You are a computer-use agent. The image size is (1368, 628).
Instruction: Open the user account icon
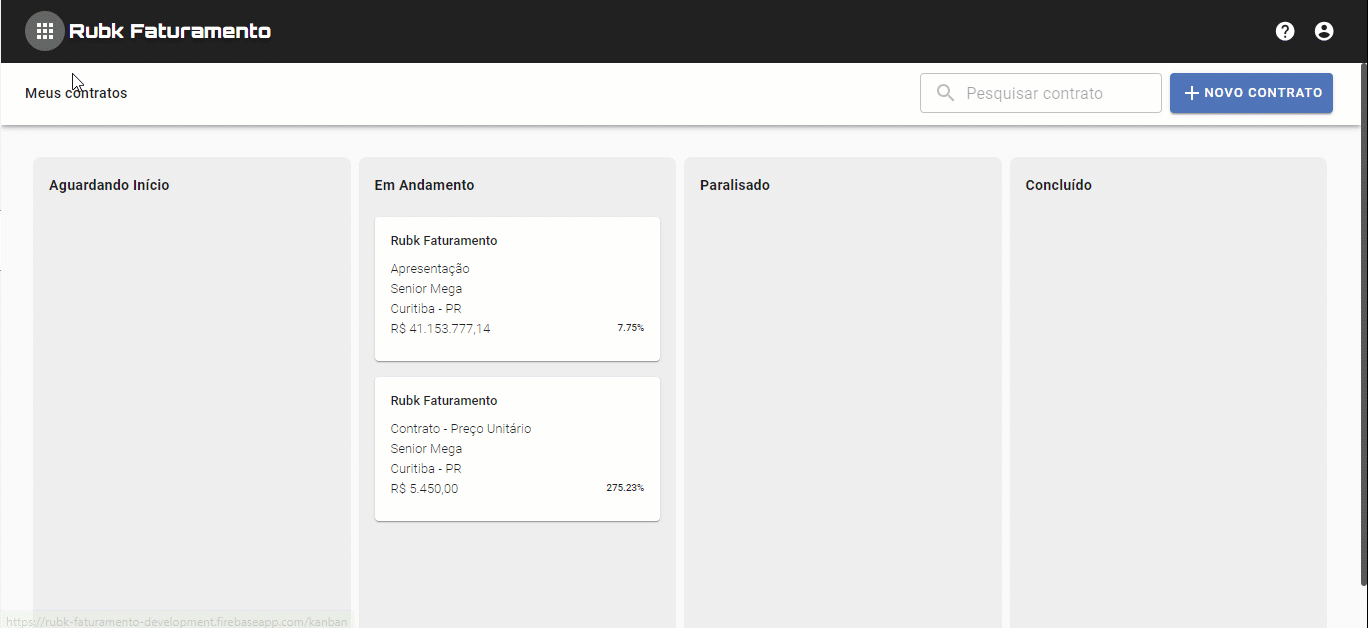1324,31
